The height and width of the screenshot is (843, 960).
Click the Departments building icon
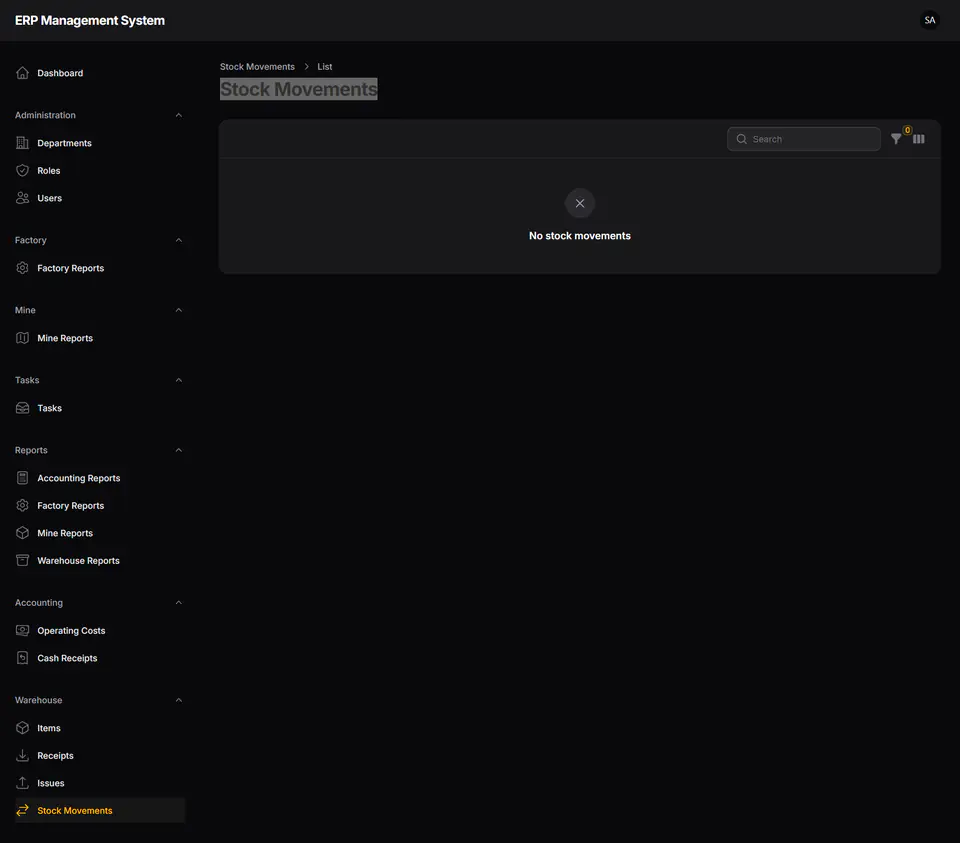click(23, 143)
